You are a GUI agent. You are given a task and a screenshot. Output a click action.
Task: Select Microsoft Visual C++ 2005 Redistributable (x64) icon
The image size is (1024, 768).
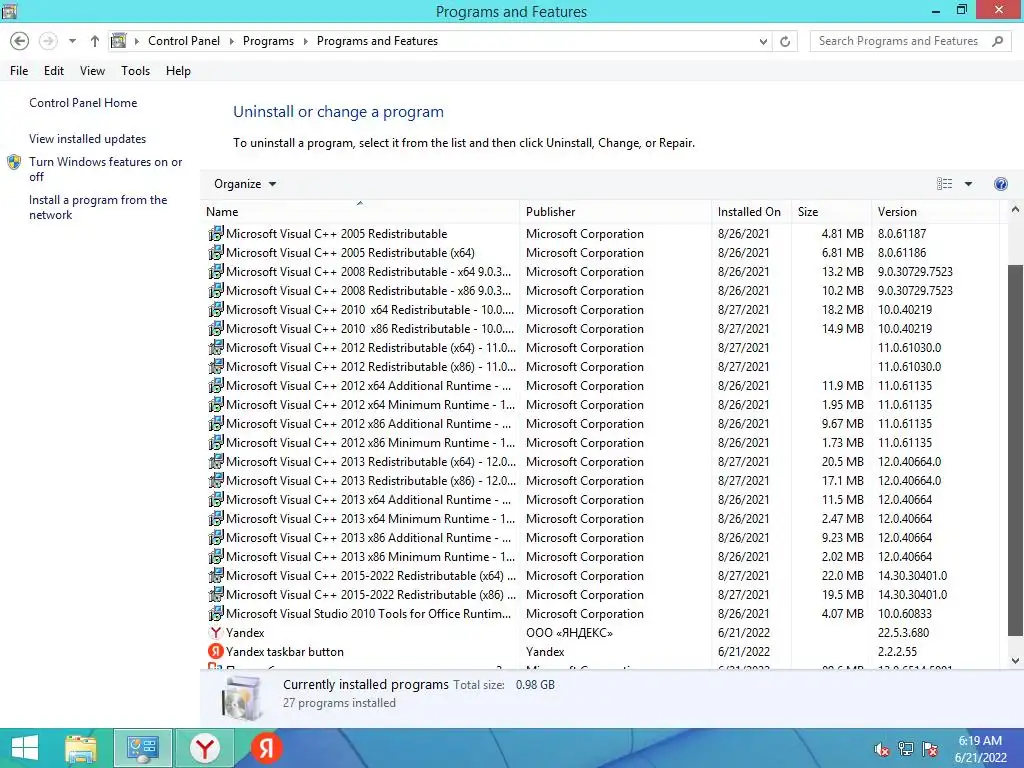216,252
